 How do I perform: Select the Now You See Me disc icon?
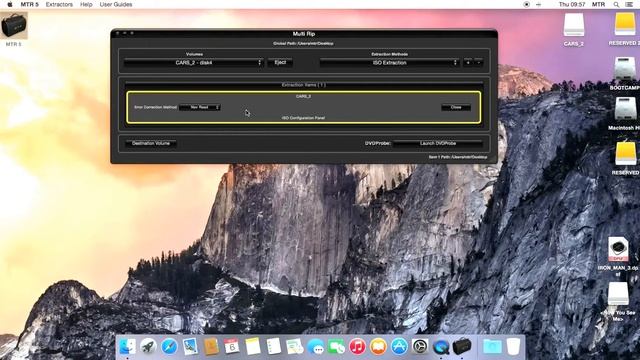pyautogui.click(x=618, y=294)
